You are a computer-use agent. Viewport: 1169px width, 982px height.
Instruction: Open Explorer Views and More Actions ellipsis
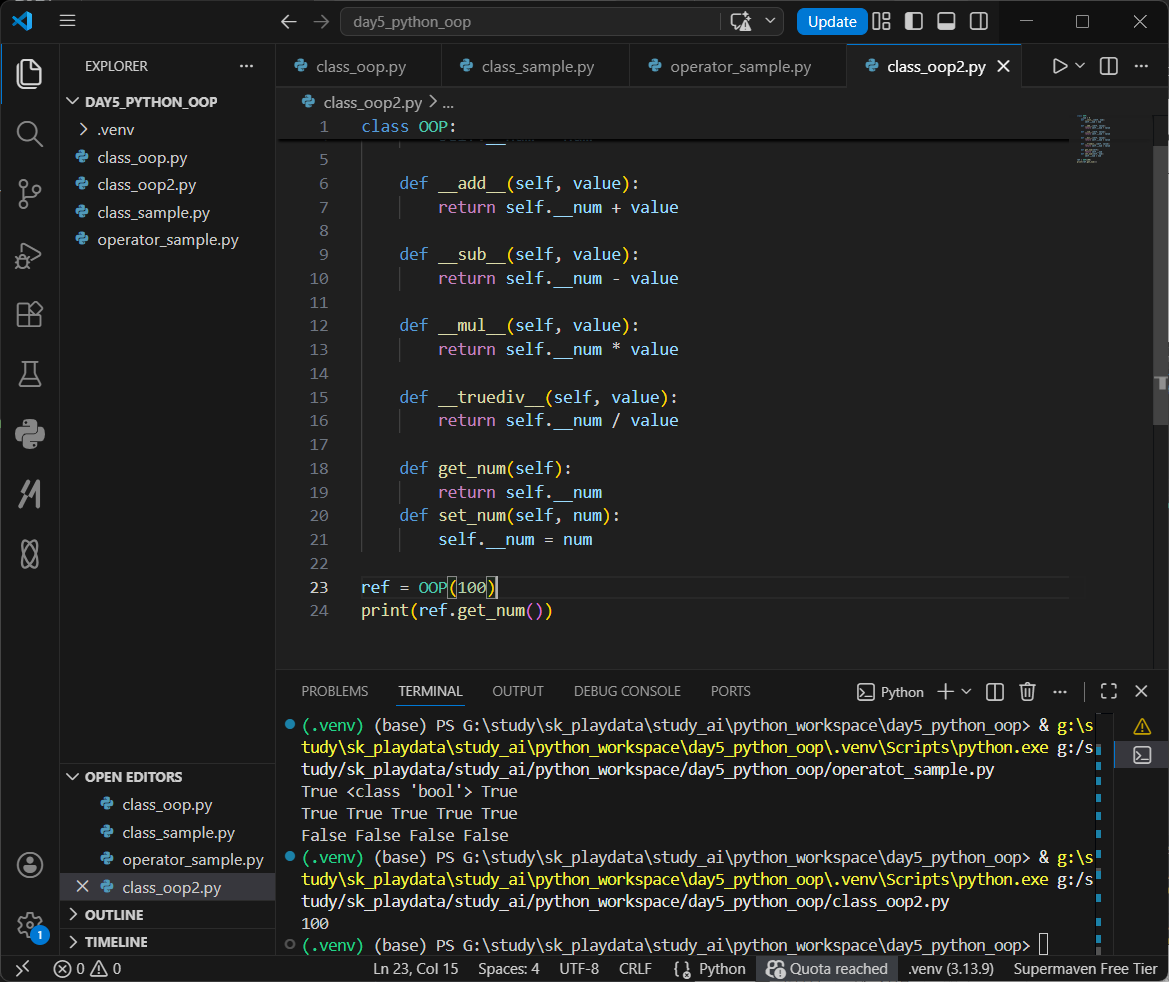pyautogui.click(x=247, y=66)
